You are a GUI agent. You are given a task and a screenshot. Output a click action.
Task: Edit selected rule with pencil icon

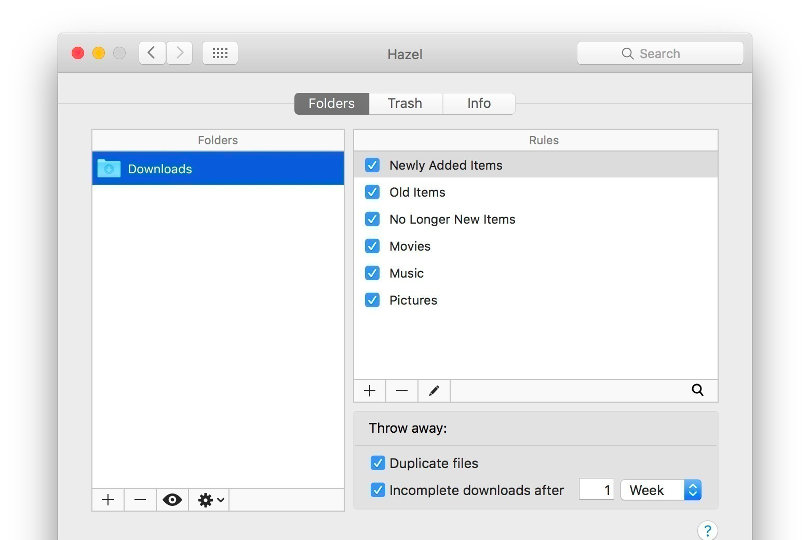tap(434, 391)
